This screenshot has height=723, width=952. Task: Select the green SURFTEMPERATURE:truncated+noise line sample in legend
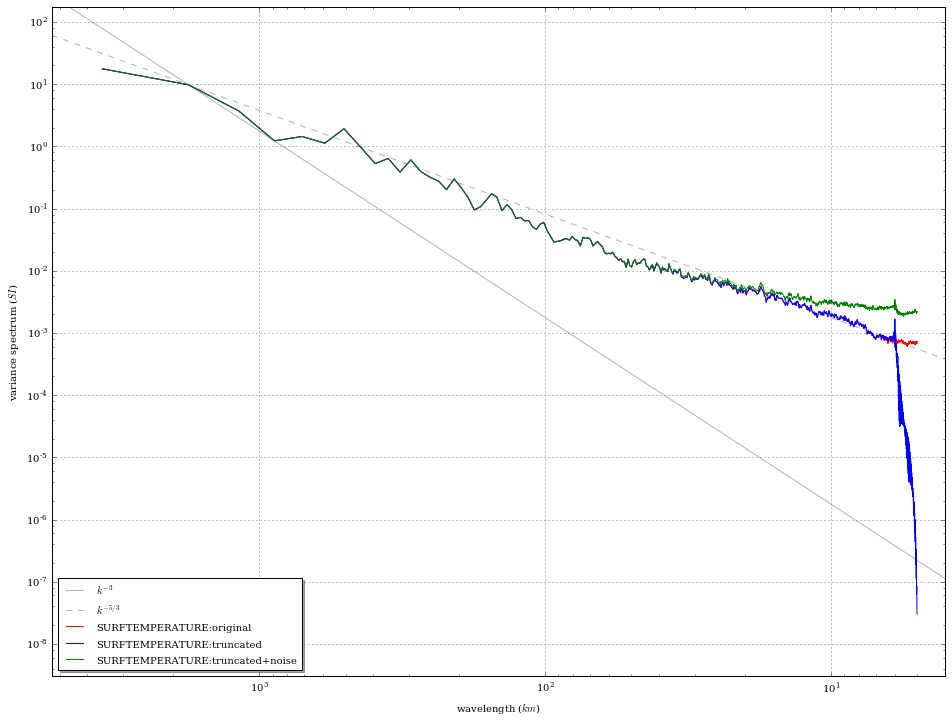click(x=77, y=662)
